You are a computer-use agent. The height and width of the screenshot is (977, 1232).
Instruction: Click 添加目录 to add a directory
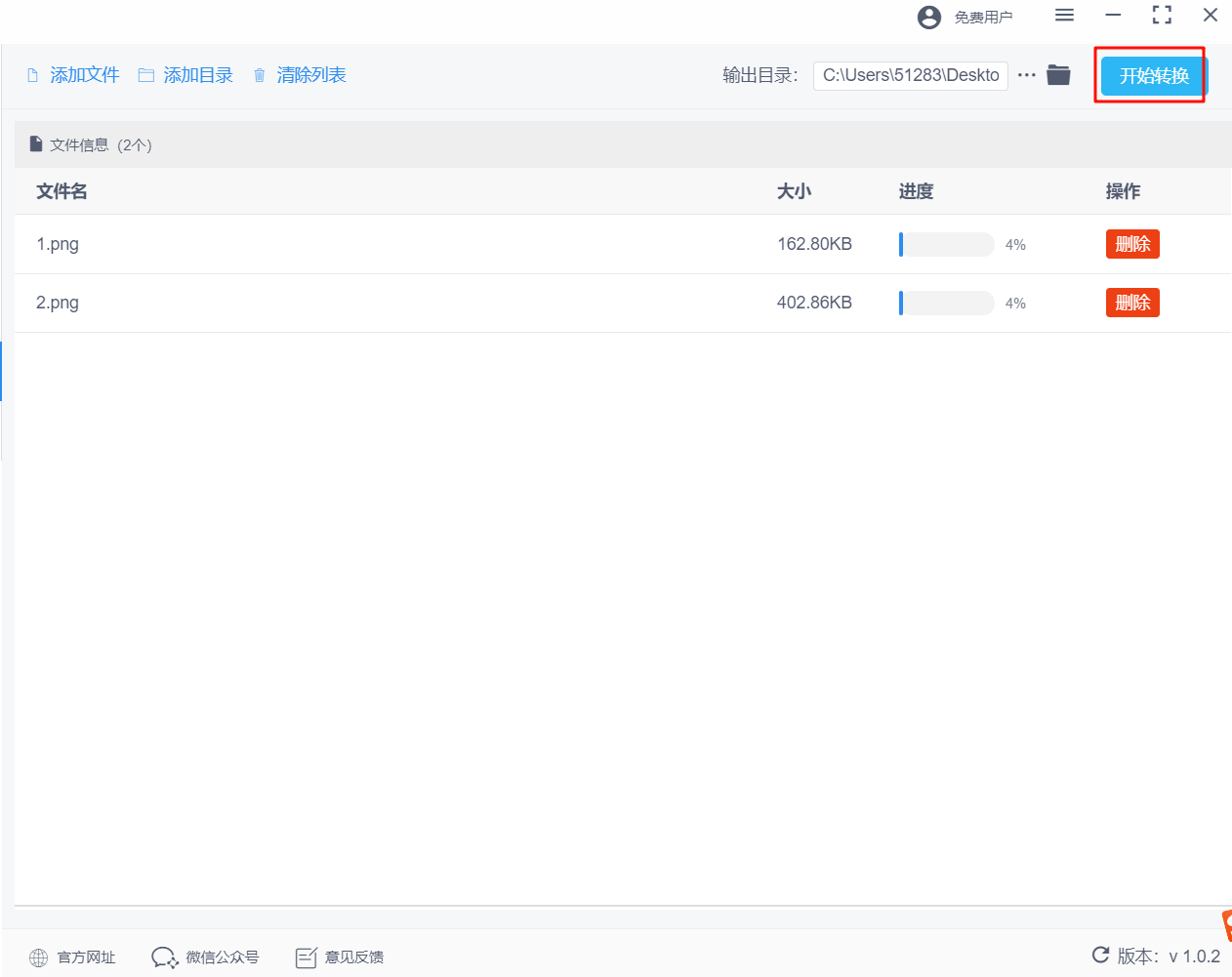(198, 75)
